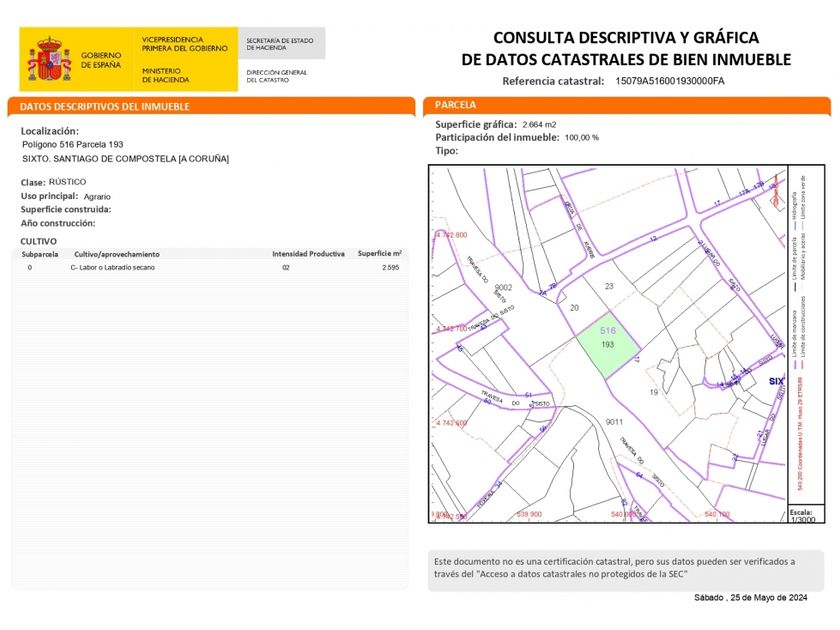This screenshot has width=840, height=630.
Task: Select the text "Polígono 516 Parcela 193"
Action: point(72,145)
